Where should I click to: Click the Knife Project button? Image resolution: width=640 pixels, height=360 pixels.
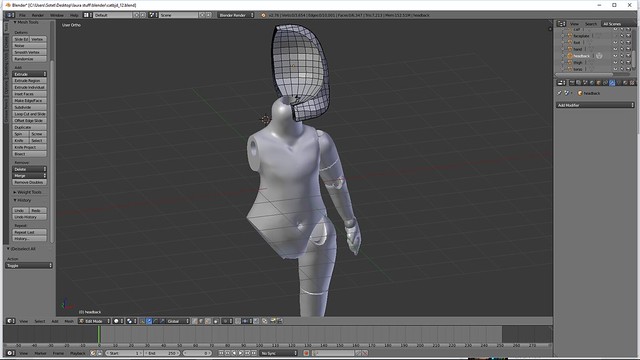click(x=29, y=147)
